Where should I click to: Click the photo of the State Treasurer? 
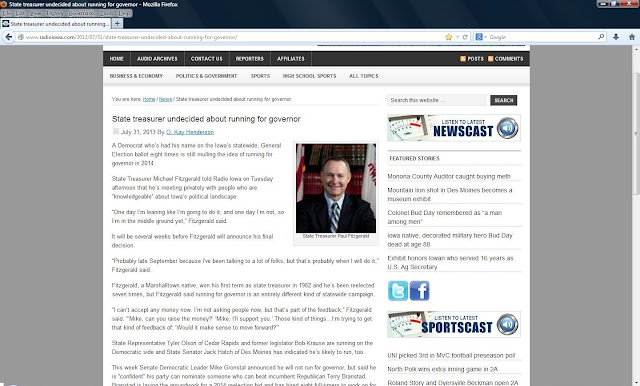(336, 188)
